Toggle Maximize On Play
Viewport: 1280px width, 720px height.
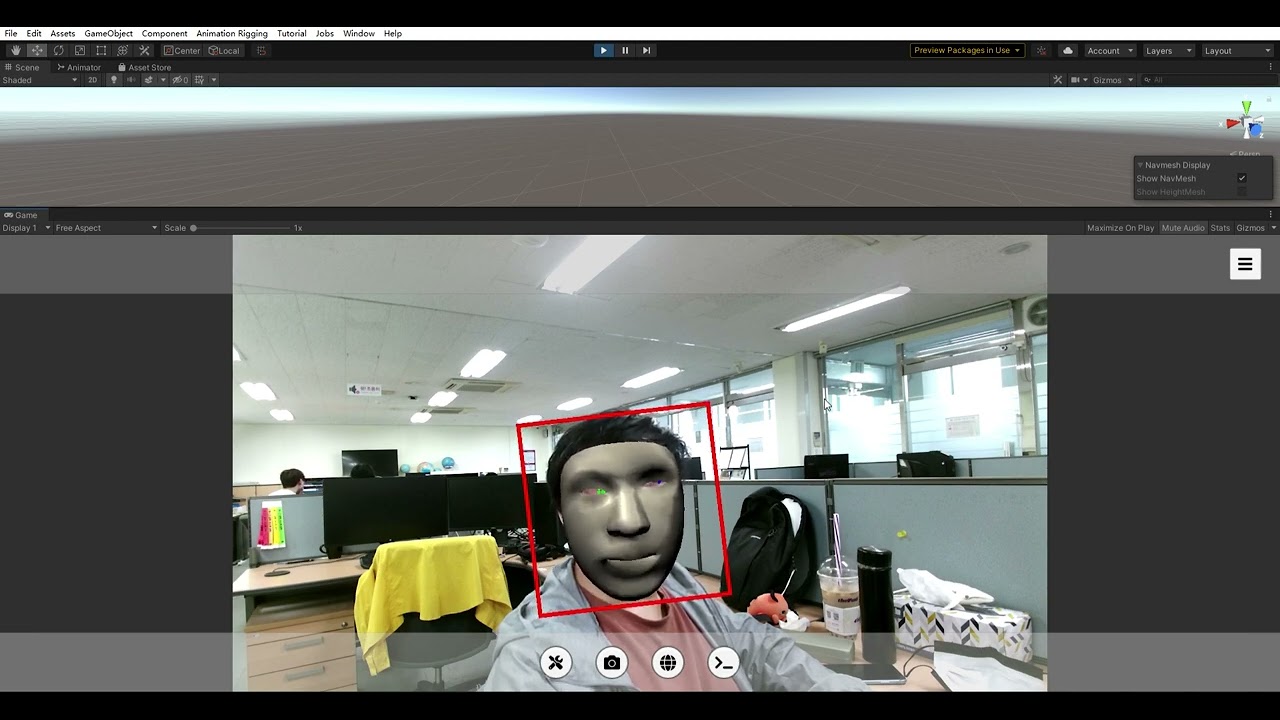click(1120, 228)
